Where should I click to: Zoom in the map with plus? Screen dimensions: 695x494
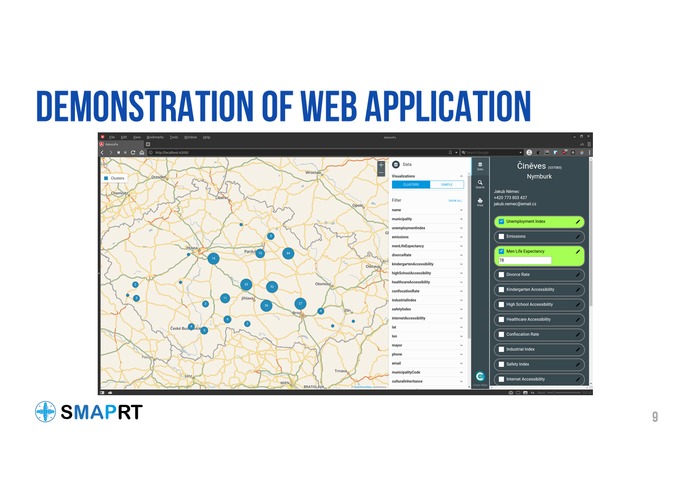tap(381, 165)
